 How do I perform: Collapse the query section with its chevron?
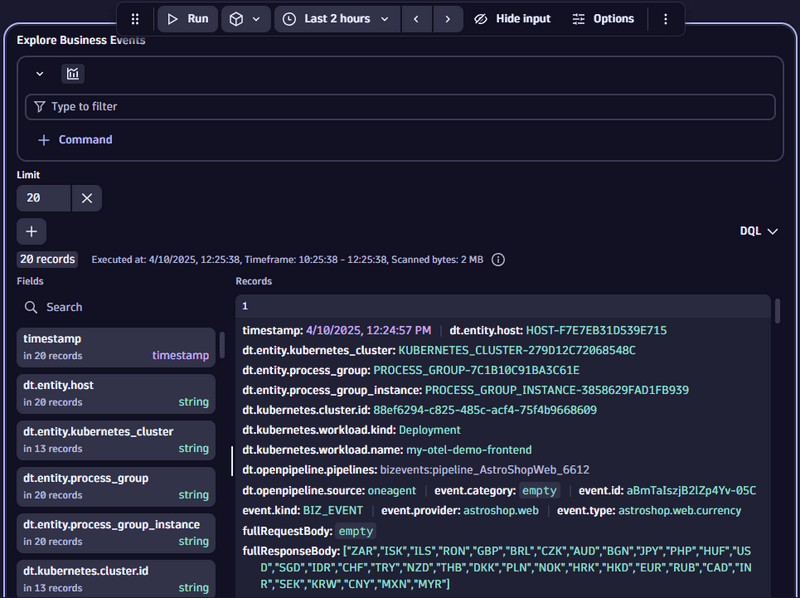point(38,74)
